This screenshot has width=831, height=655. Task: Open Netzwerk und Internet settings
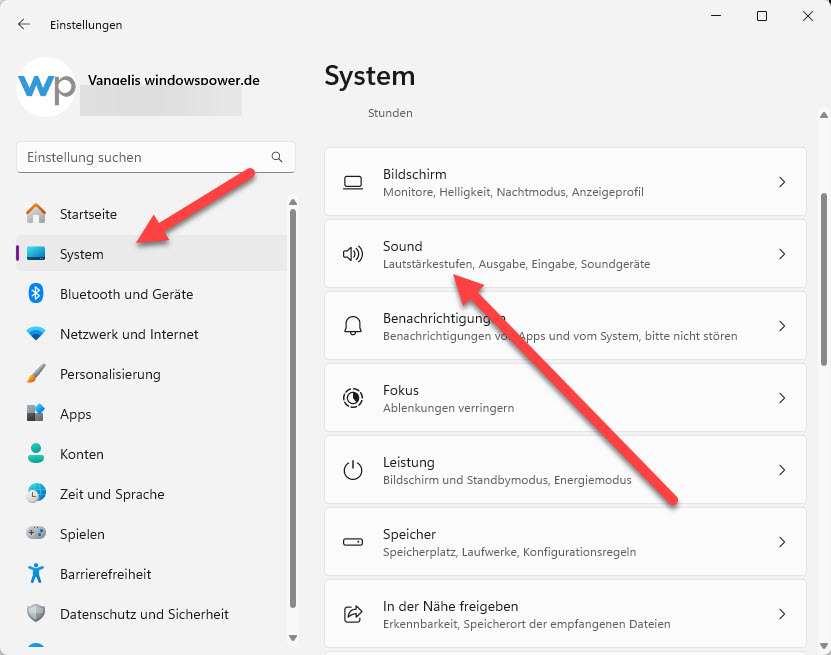tap(152, 334)
